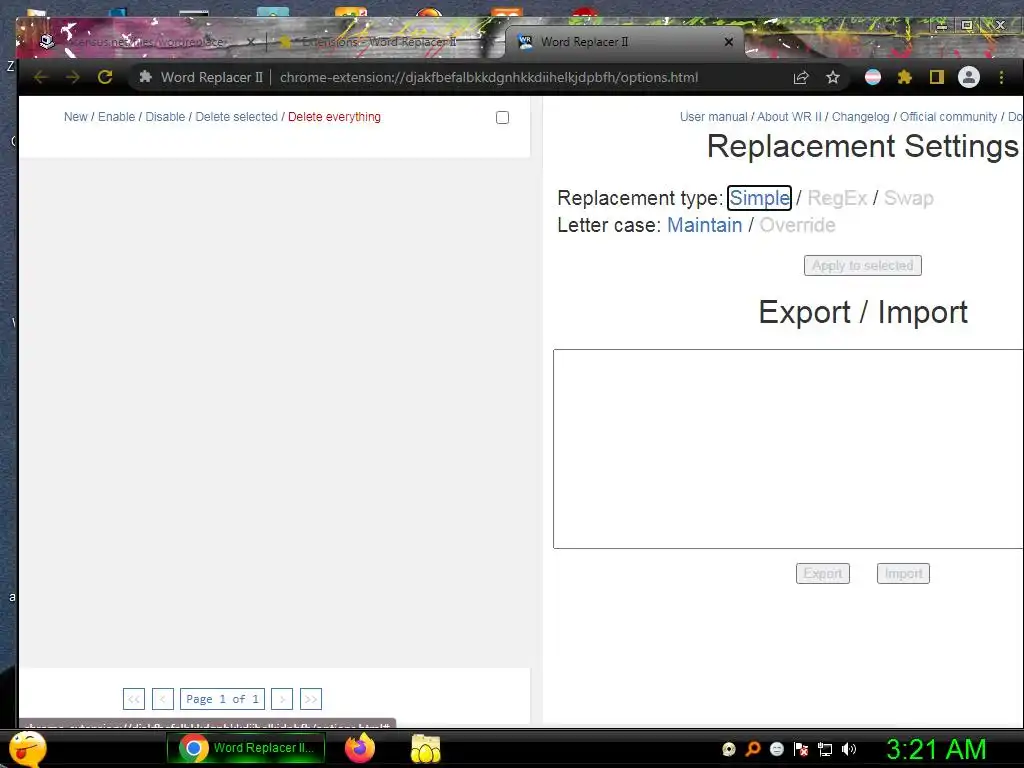Open the Chrome profile avatar
Screen dimensions: 1024x768
(x=968, y=78)
